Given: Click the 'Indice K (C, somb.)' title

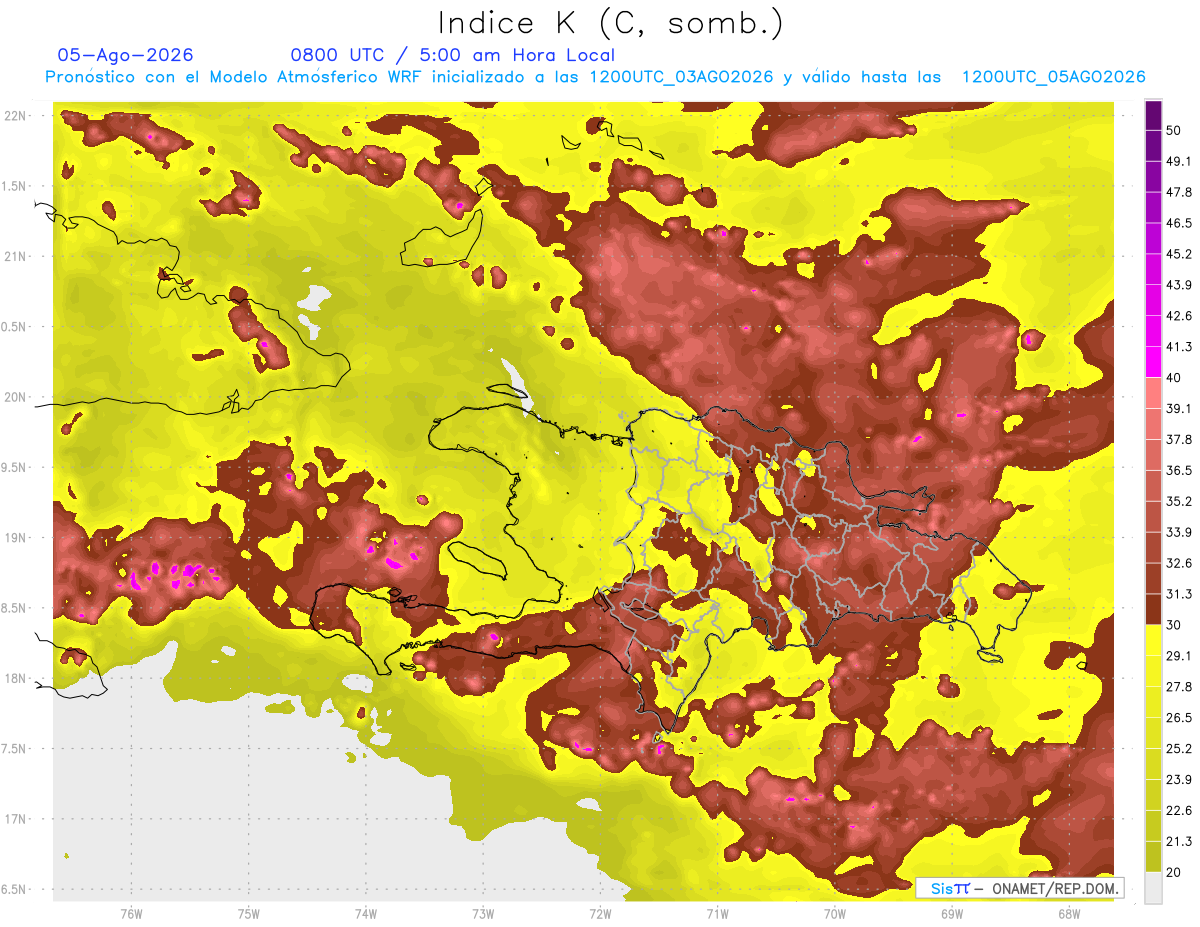Looking at the screenshot, I should tap(610, 23).
